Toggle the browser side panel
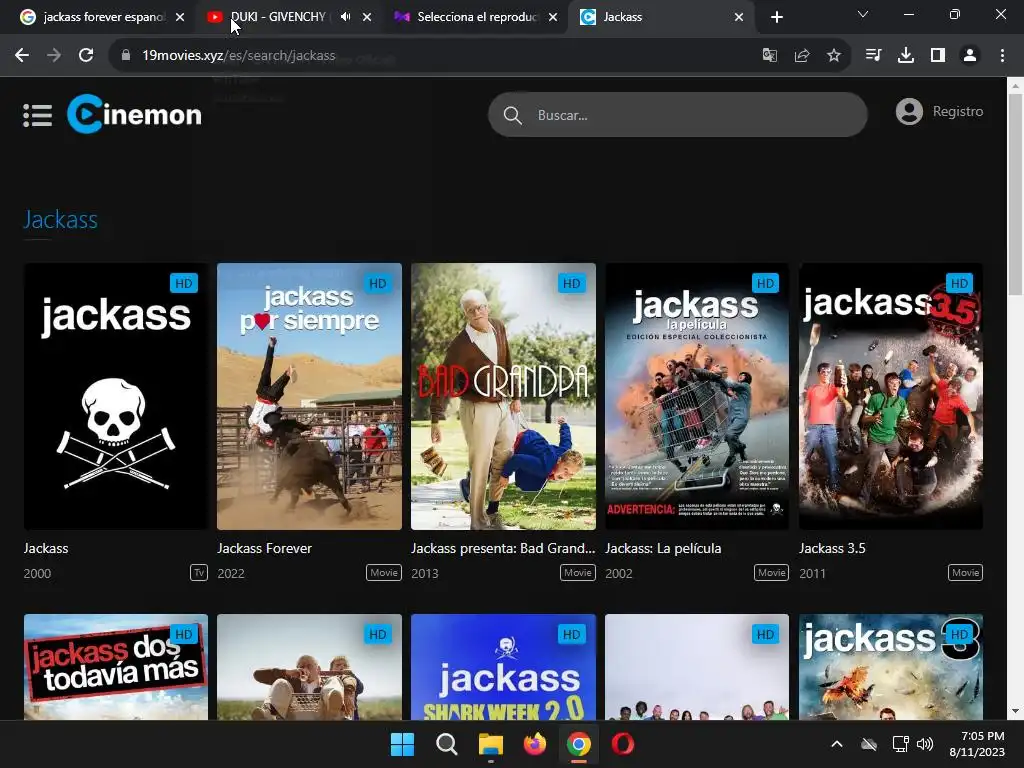Viewport: 1024px width, 768px height. pos(938,56)
